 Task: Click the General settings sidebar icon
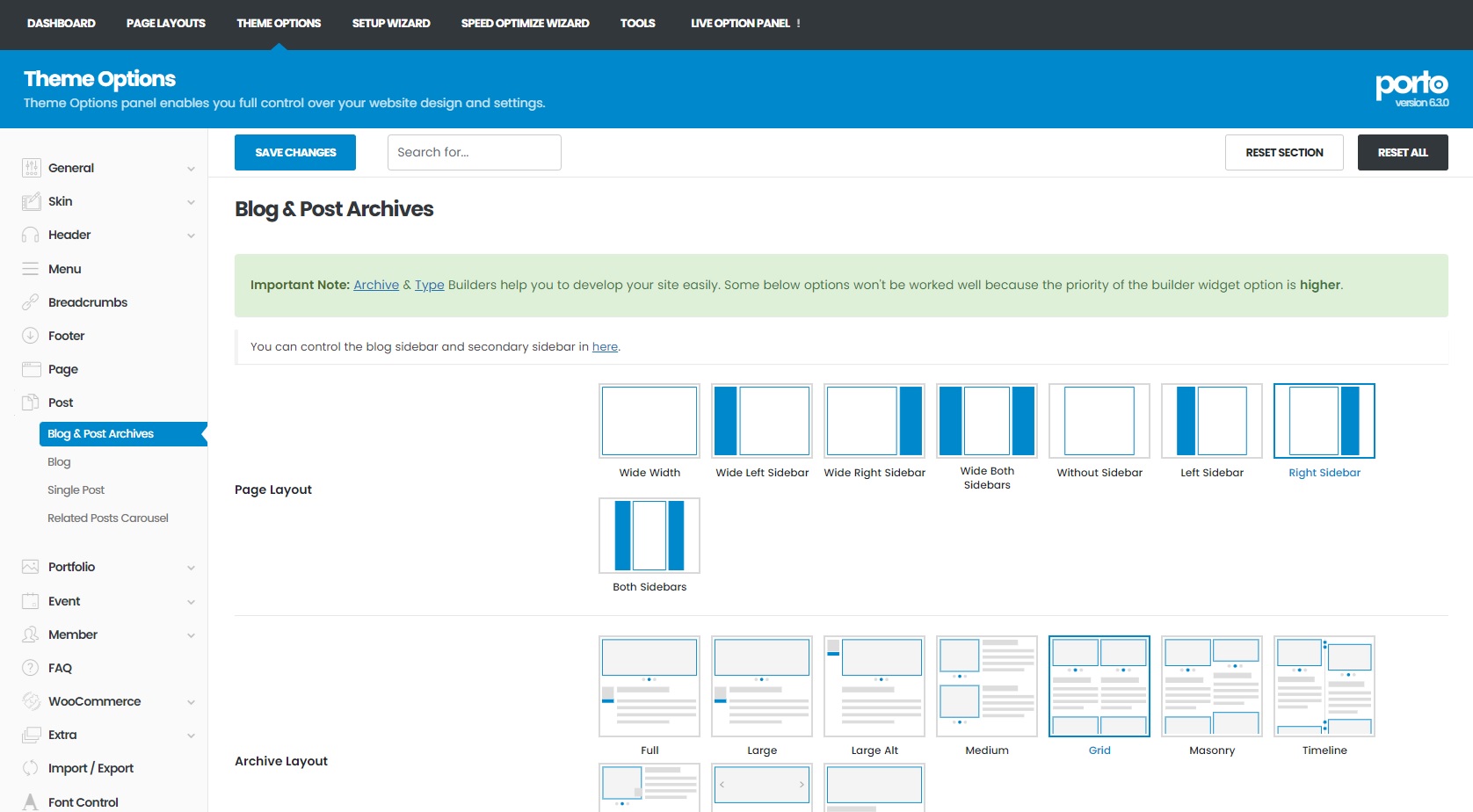31,168
